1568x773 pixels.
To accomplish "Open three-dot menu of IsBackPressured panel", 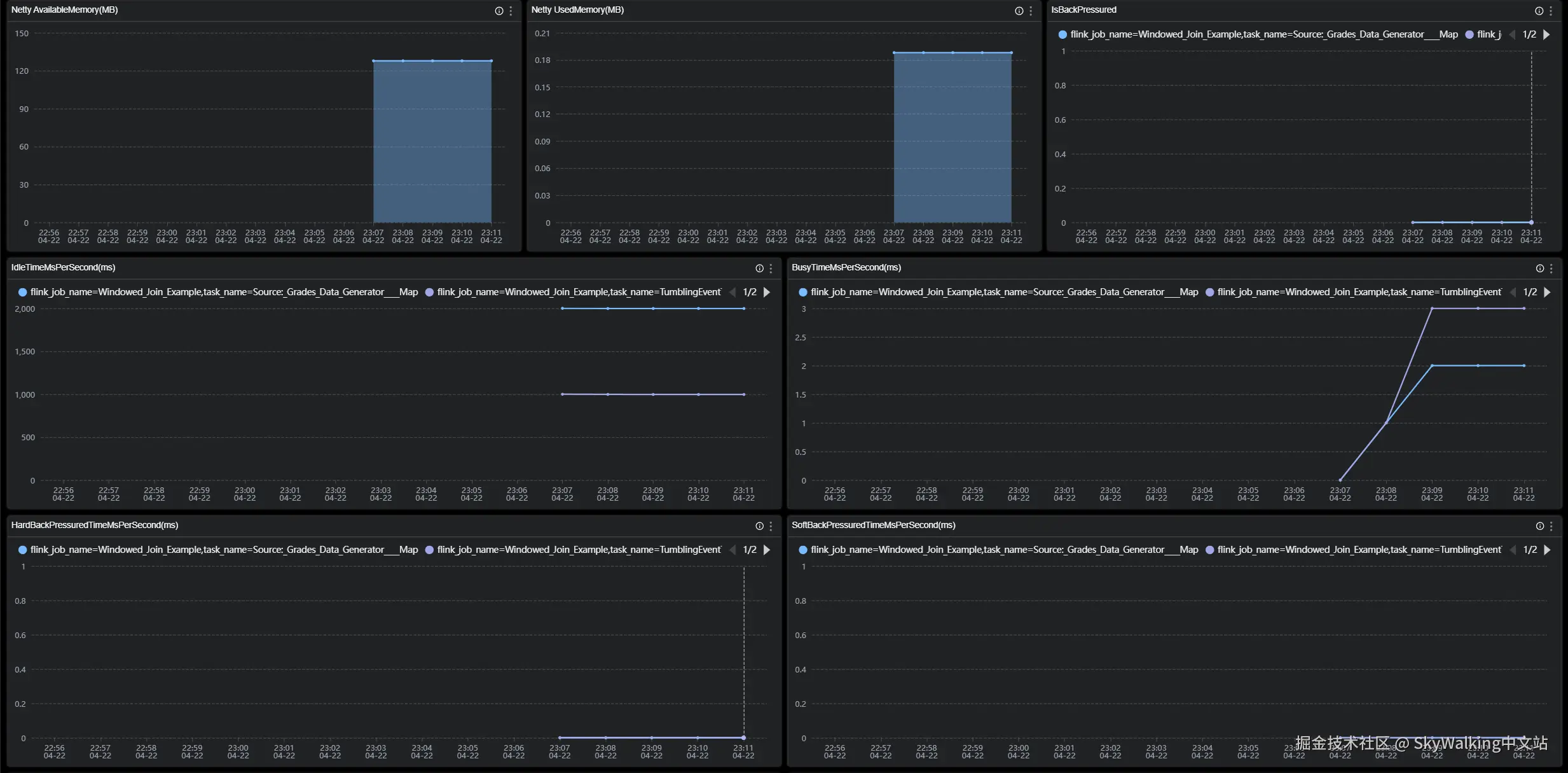I will click(1551, 11).
